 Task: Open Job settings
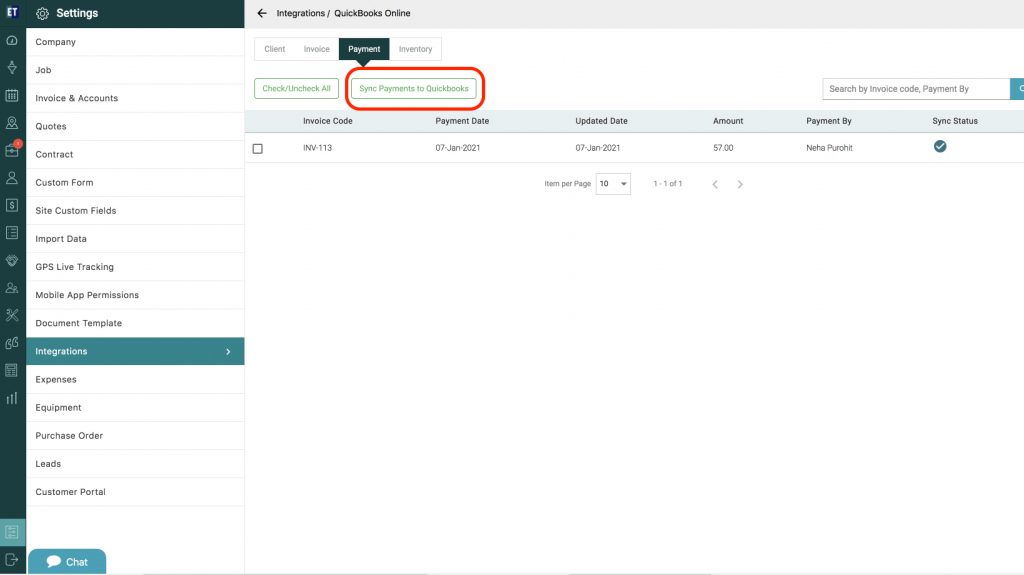pyautogui.click(x=135, y=70)
